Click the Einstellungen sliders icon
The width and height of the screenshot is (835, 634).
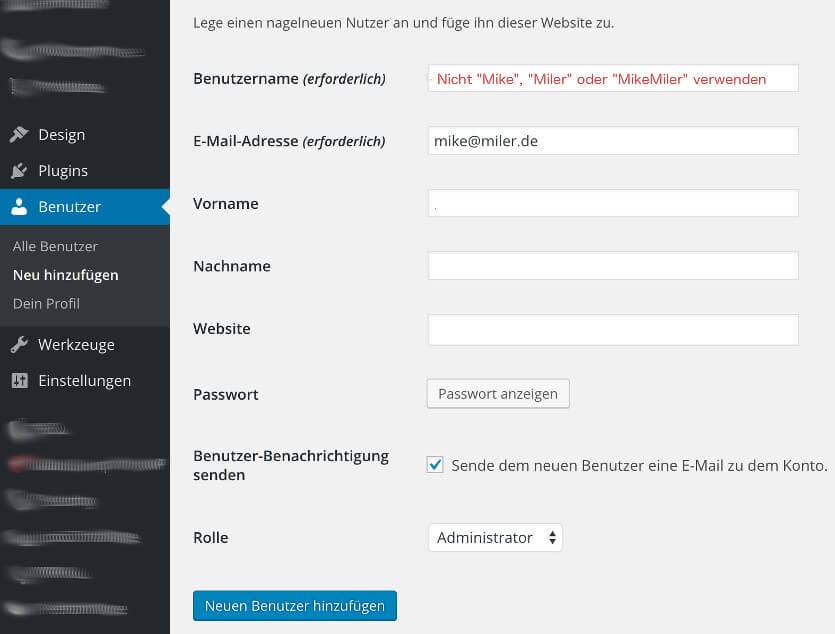point(20,381)
